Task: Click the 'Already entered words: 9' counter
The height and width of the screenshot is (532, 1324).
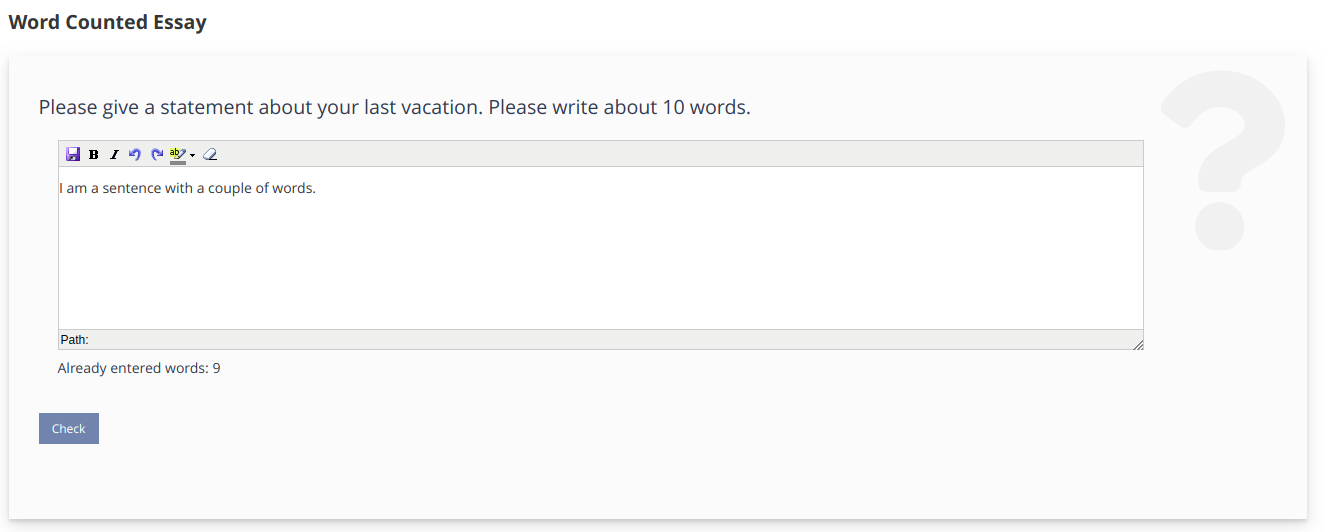Action: (139, 368)
